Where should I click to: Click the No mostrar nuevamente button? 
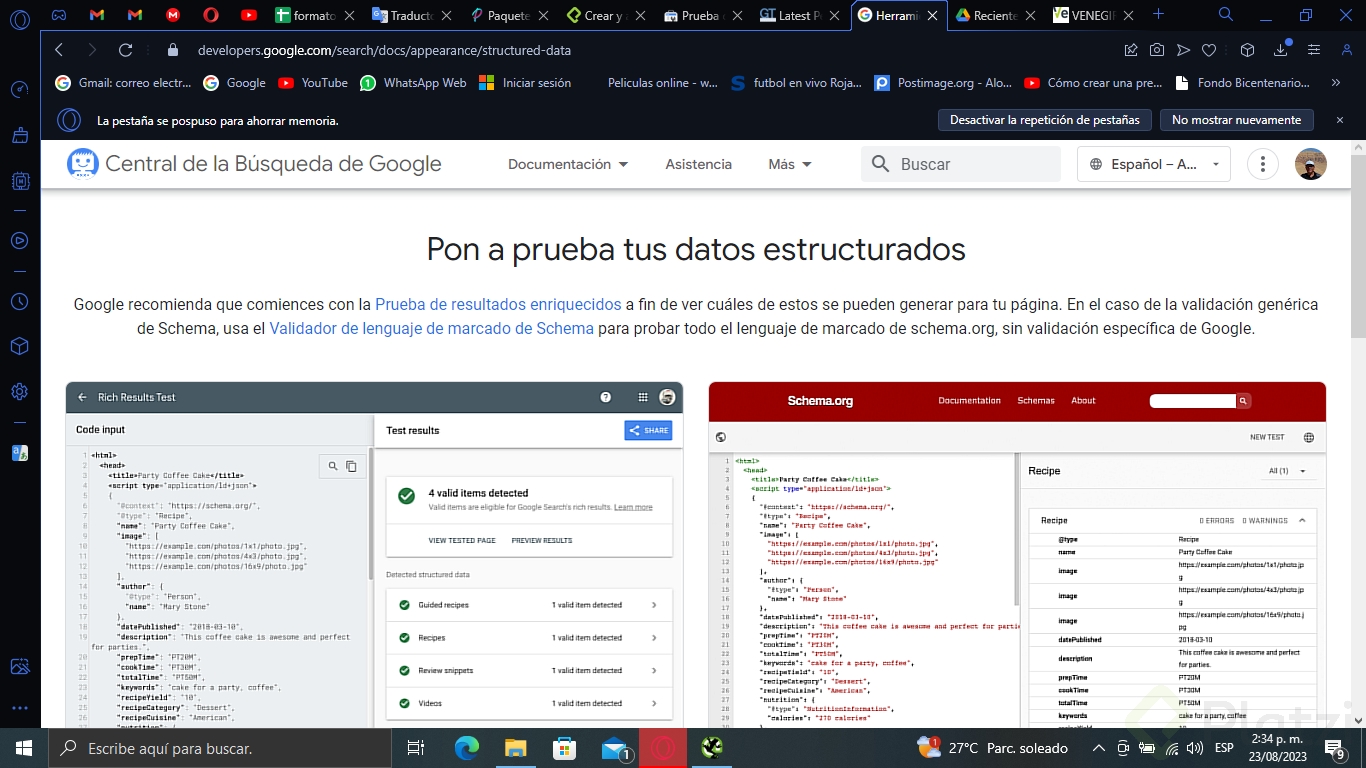pos(1236,119)
